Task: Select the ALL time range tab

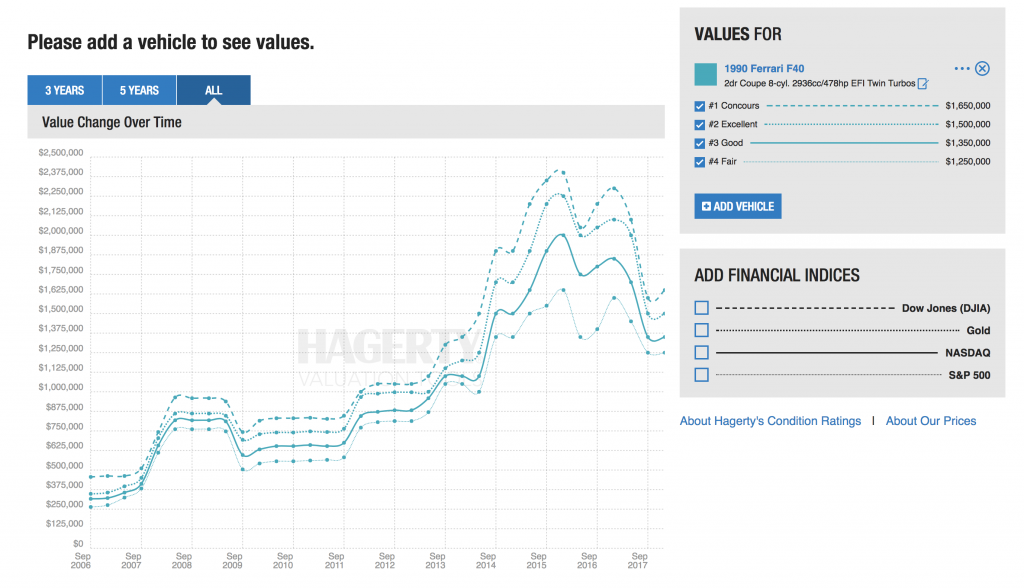Action: pos(214,90)
